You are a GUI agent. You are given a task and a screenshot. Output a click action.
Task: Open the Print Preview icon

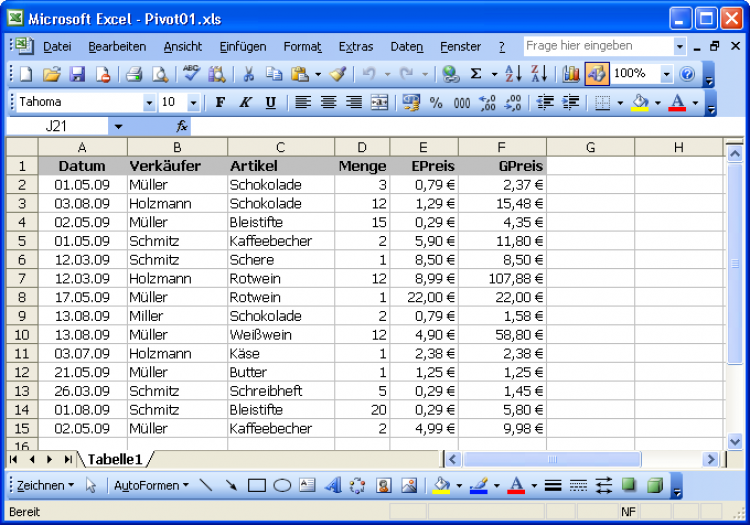click(x=159, y=74)
